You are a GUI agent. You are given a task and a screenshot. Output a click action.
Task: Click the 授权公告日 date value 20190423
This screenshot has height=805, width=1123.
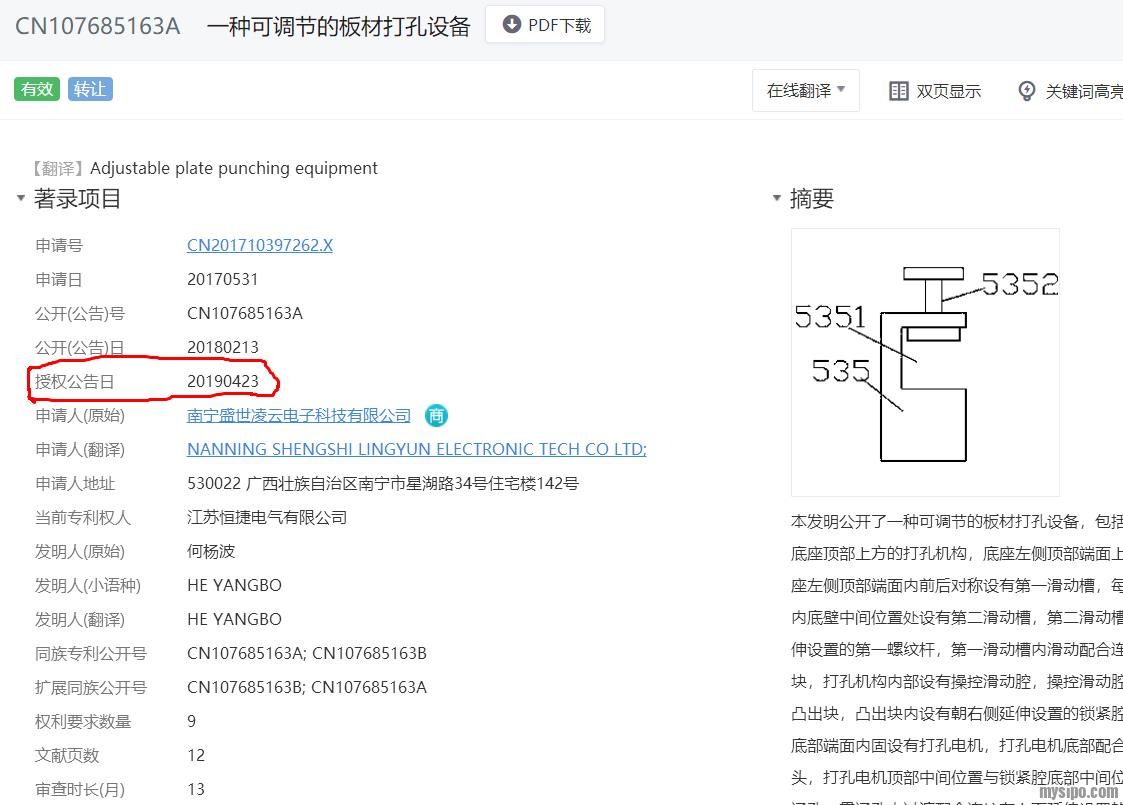tap(223, 381)
